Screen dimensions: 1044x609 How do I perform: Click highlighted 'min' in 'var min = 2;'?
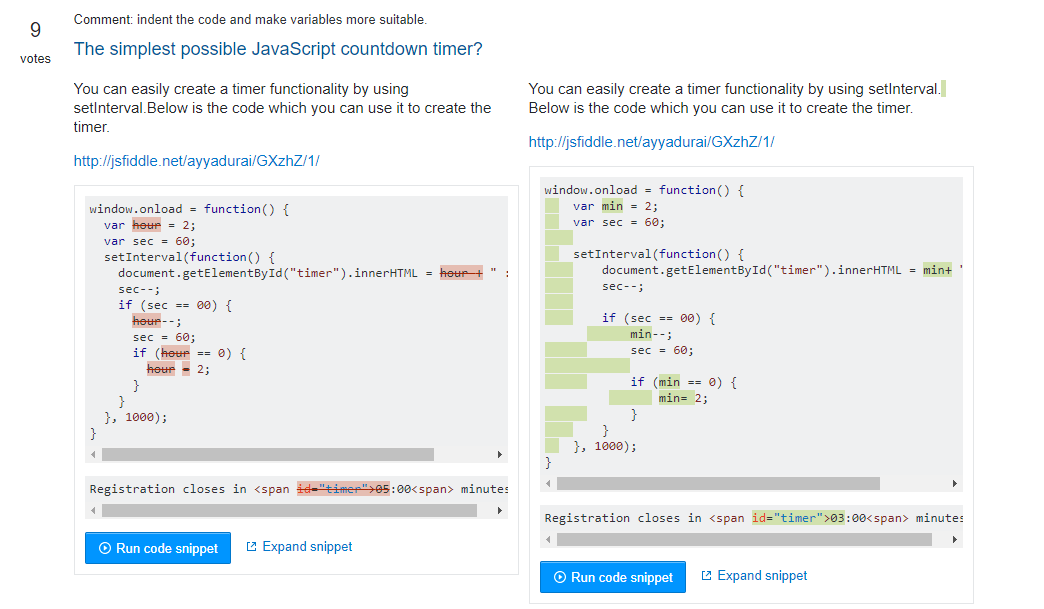click(612, 206)
